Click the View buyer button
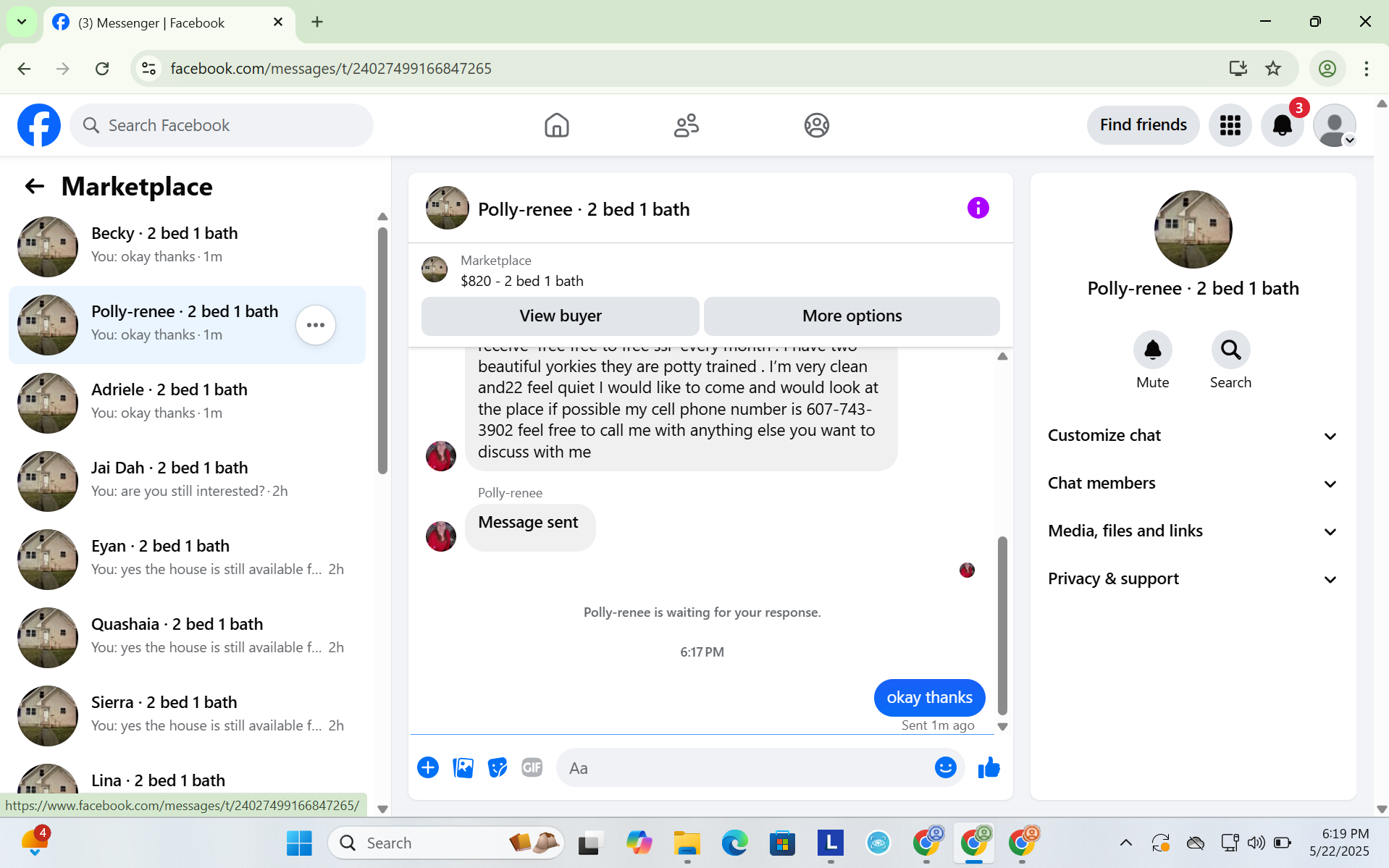 pos(561,316)
